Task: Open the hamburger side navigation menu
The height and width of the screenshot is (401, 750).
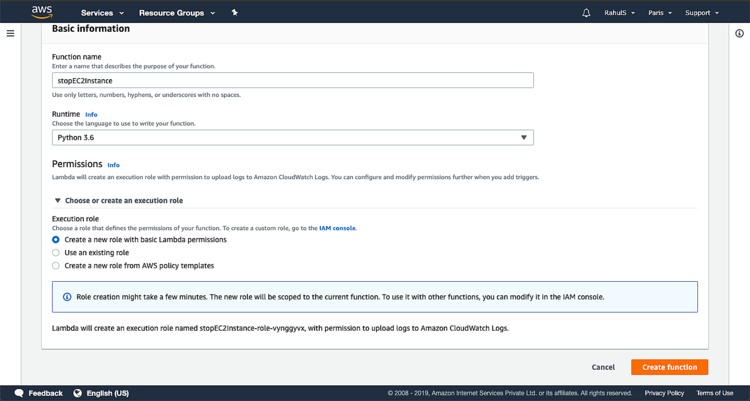Action: tap(10, 33)
